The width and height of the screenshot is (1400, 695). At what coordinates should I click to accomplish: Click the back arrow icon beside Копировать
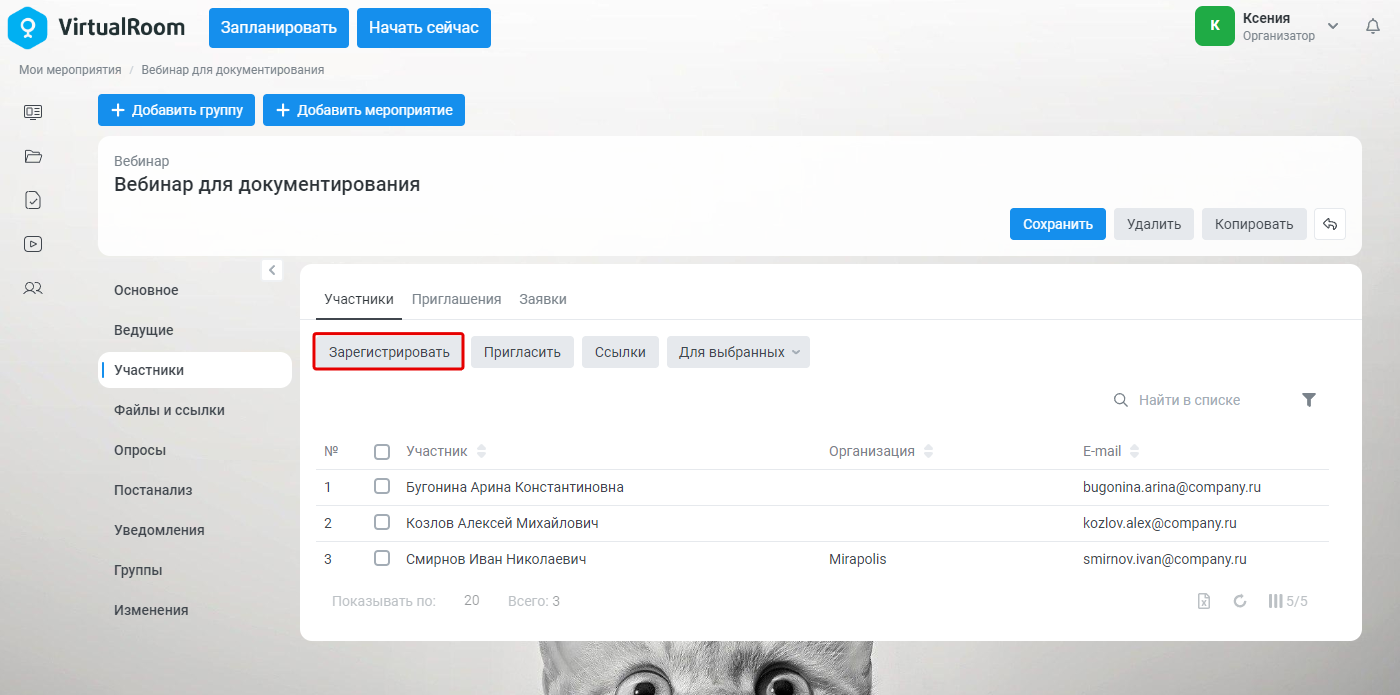(1330, 224)
